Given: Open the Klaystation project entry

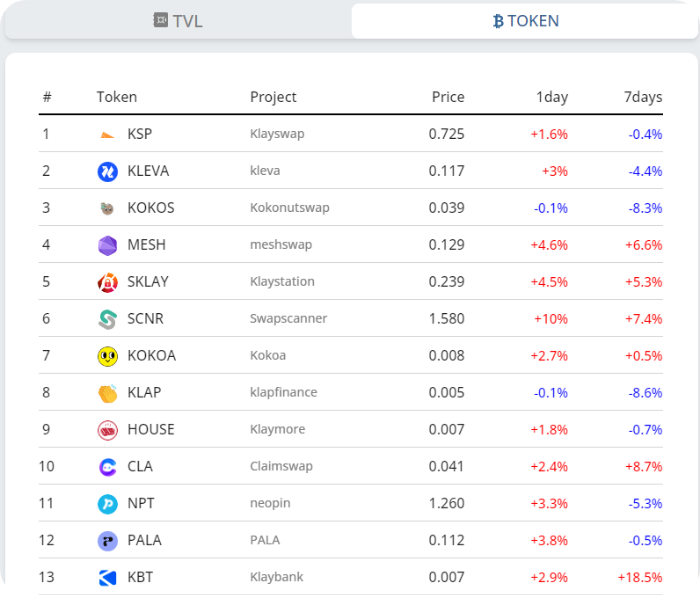Looking at the screenshot, I should tap(282, 282).
